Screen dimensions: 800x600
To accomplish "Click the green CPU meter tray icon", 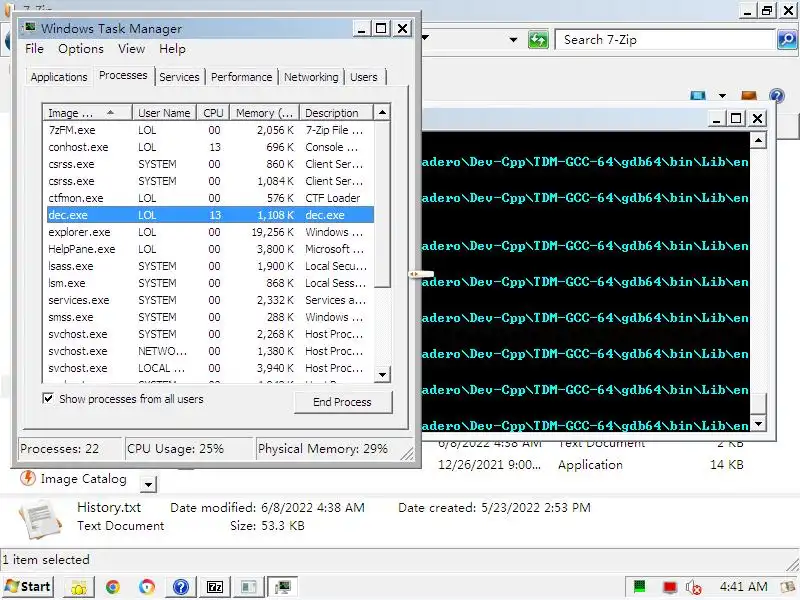I will 639,587.
